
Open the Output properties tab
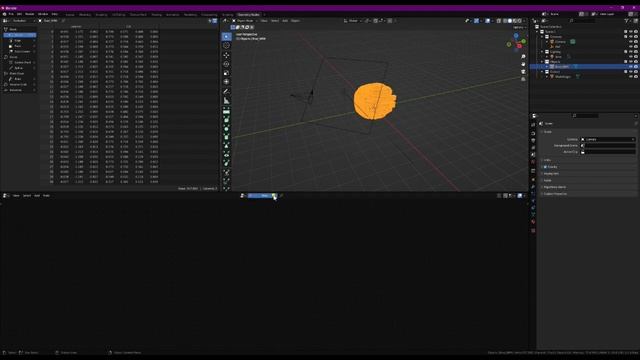(x=533, y=140)
